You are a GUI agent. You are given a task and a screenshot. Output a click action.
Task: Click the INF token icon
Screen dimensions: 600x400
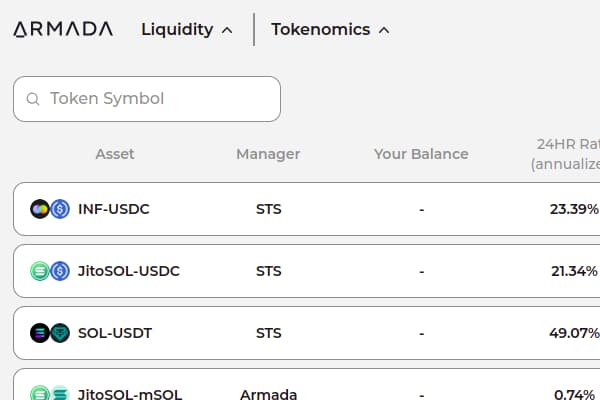click(40, 209)
